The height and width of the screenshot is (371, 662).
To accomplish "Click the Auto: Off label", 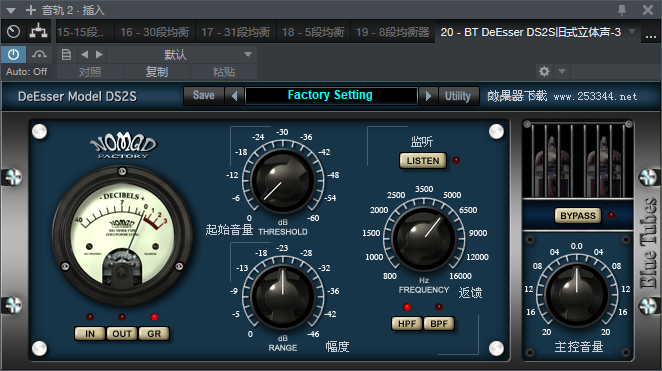I will (x=27, y=72).
